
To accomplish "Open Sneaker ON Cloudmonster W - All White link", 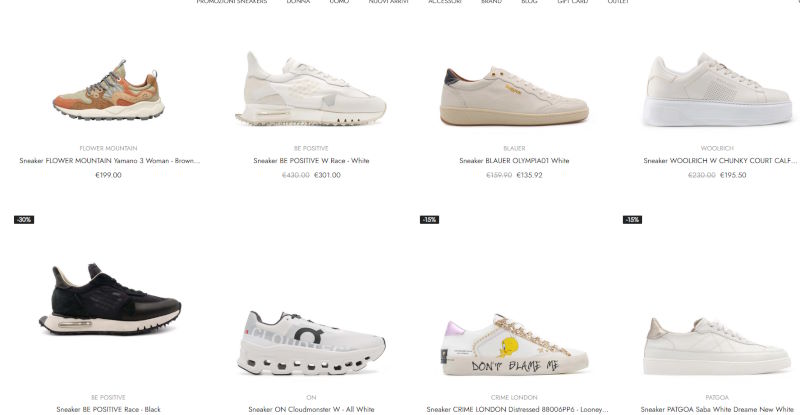I will tap(311, 409).
